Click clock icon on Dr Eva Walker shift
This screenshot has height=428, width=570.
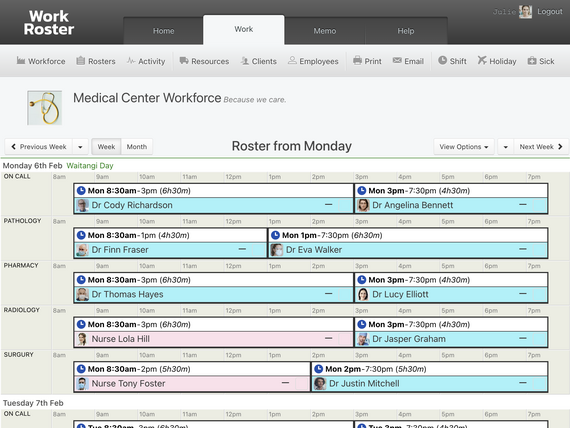[276, 235]
